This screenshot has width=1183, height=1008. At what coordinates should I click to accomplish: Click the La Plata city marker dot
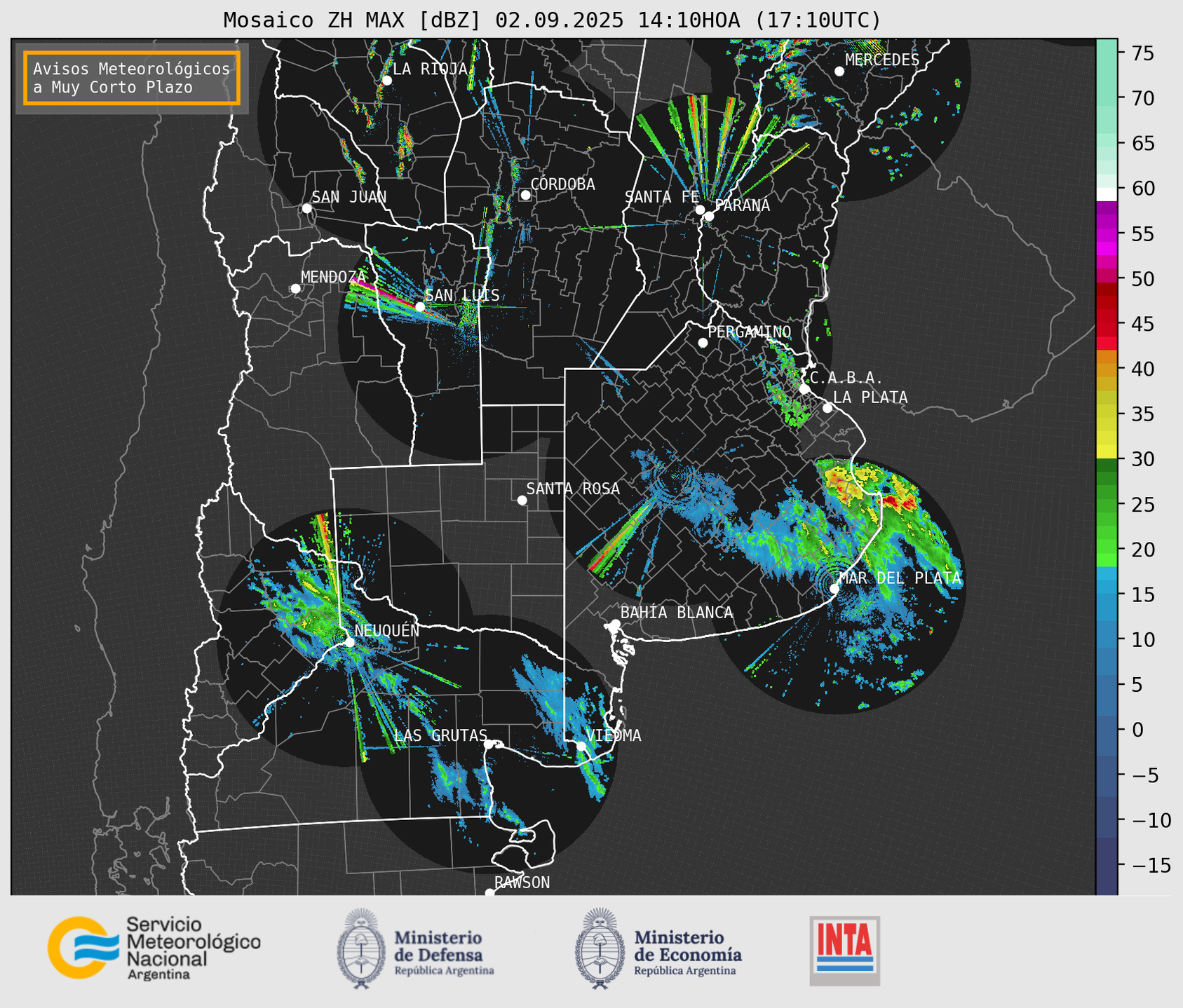coord(827,408)
